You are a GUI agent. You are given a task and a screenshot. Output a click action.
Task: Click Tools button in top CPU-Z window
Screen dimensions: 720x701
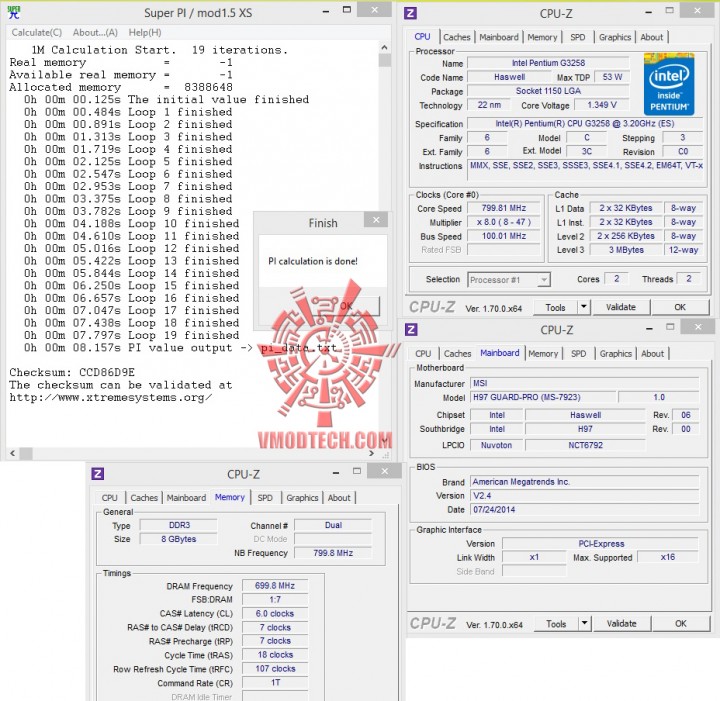pyautogui.click(x=555, y=307)
